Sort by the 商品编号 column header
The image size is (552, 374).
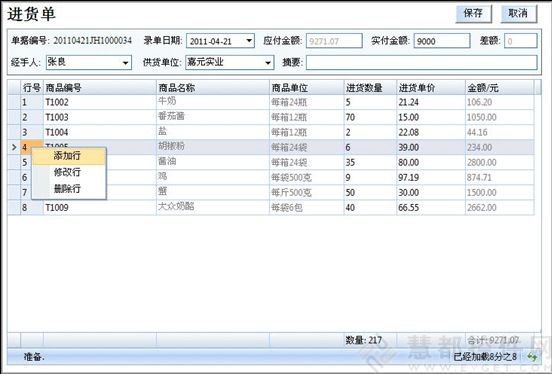coord(100,88)
